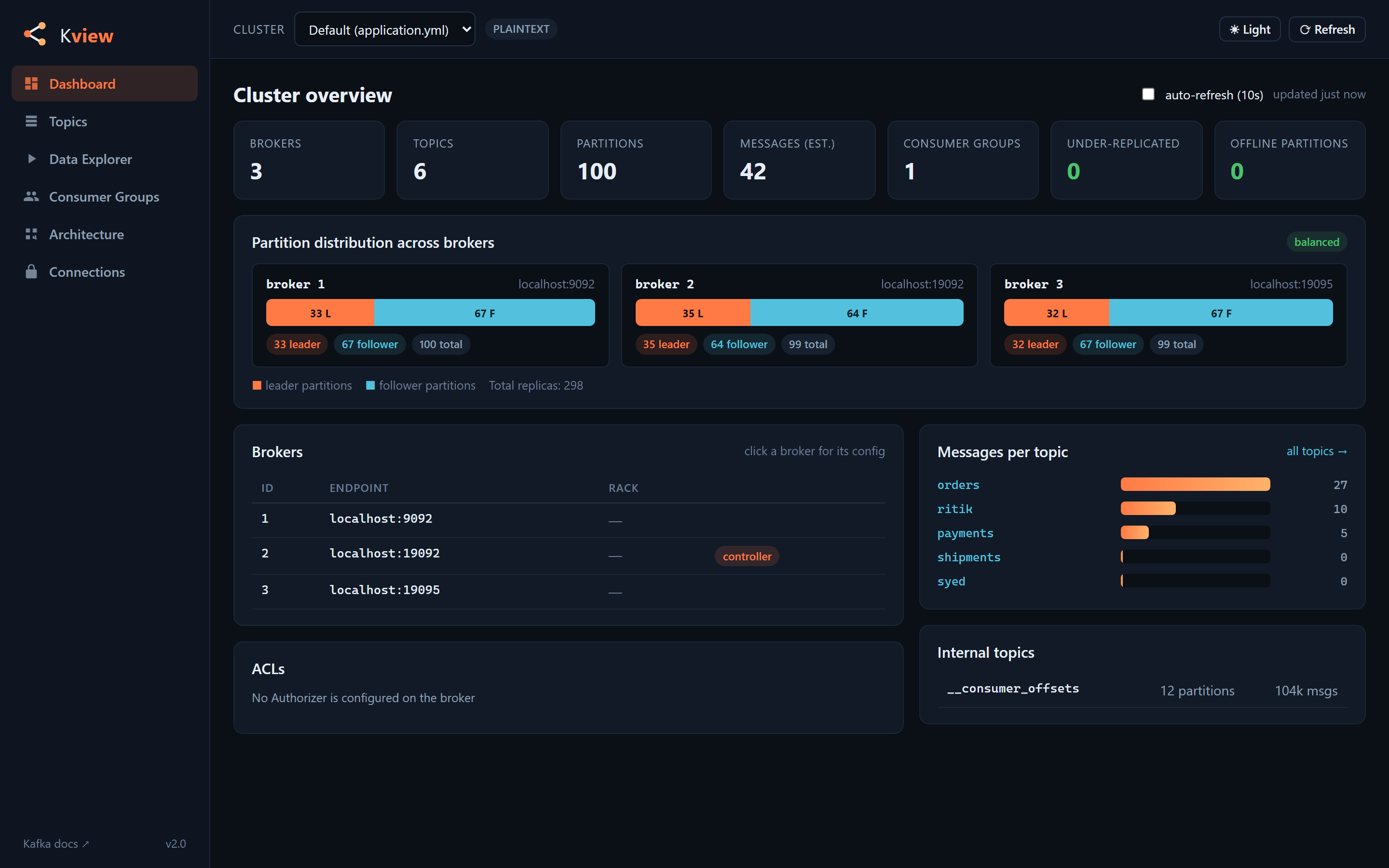This screenshot has width=1389, height=868.
Task: Click the blue follower partitions legend swatch
Action: (x=370, y=386)
